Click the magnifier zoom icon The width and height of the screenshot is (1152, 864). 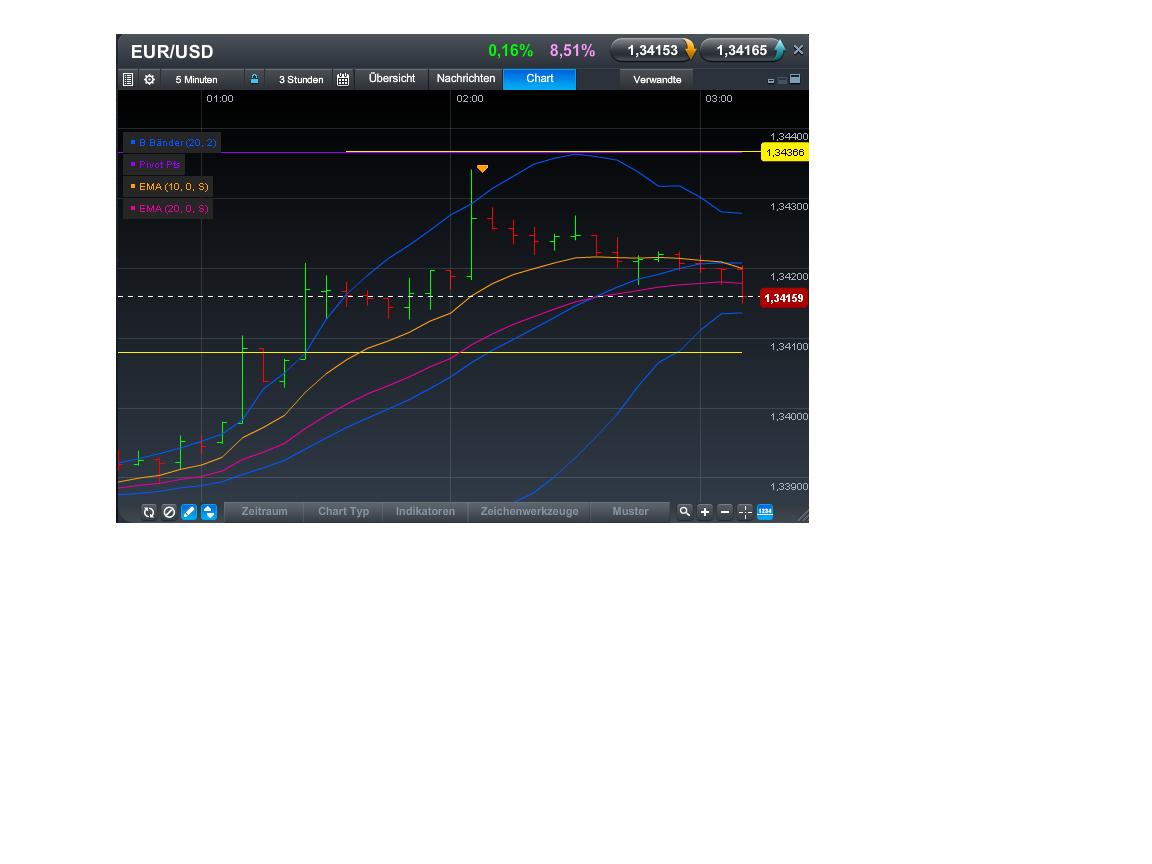(685, 511)
